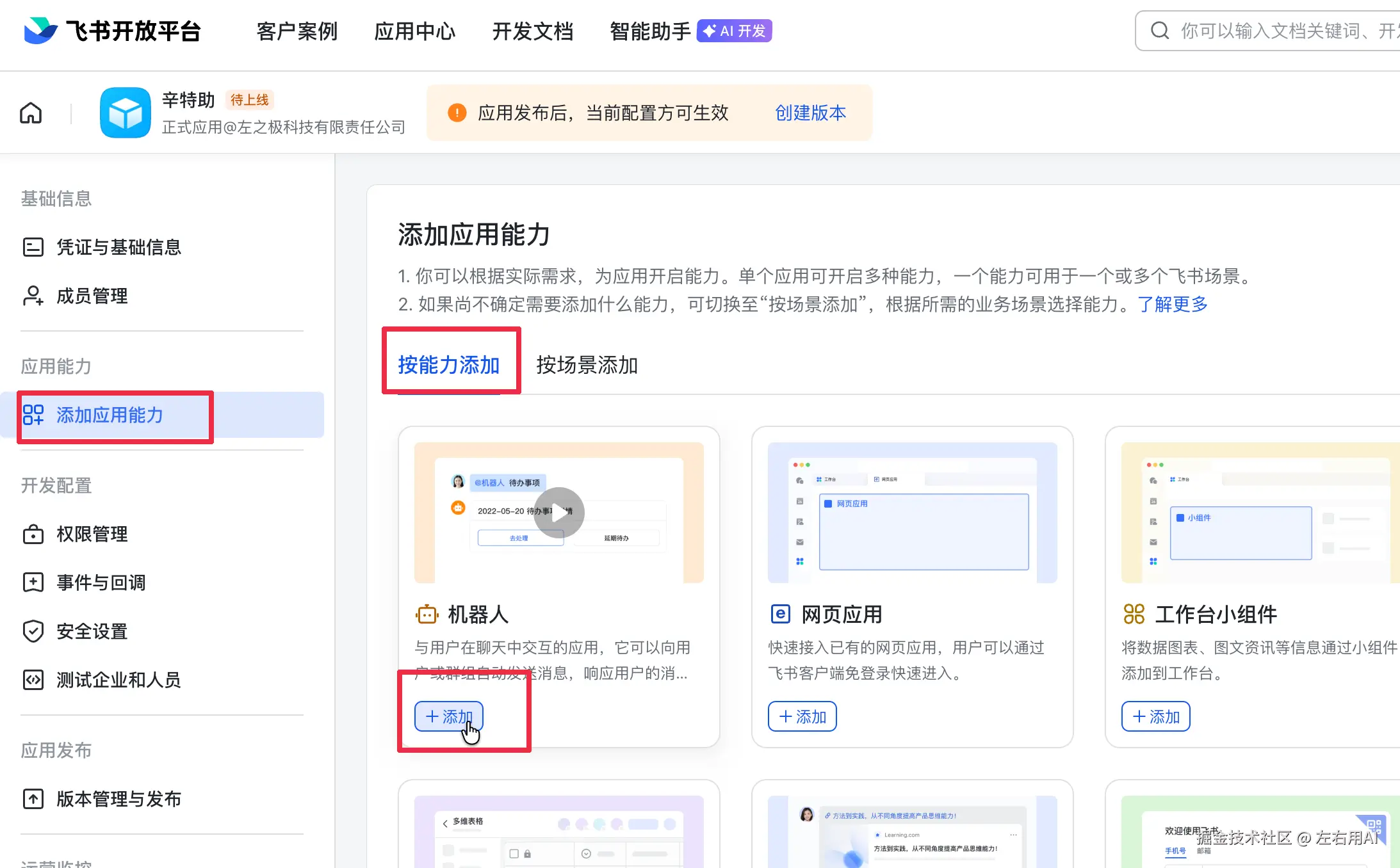Open 事件与回调 in the sidebar
Image resolution: width=1400 pixels, height=868 pixels.
tap(101, 583)
